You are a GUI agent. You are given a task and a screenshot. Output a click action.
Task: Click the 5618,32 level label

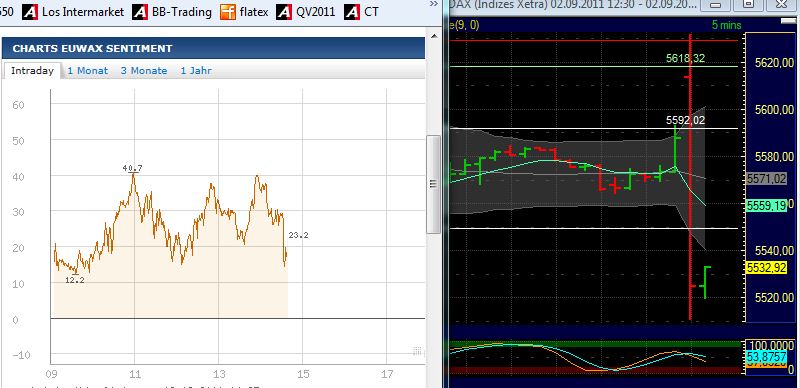tap(685, 59)
